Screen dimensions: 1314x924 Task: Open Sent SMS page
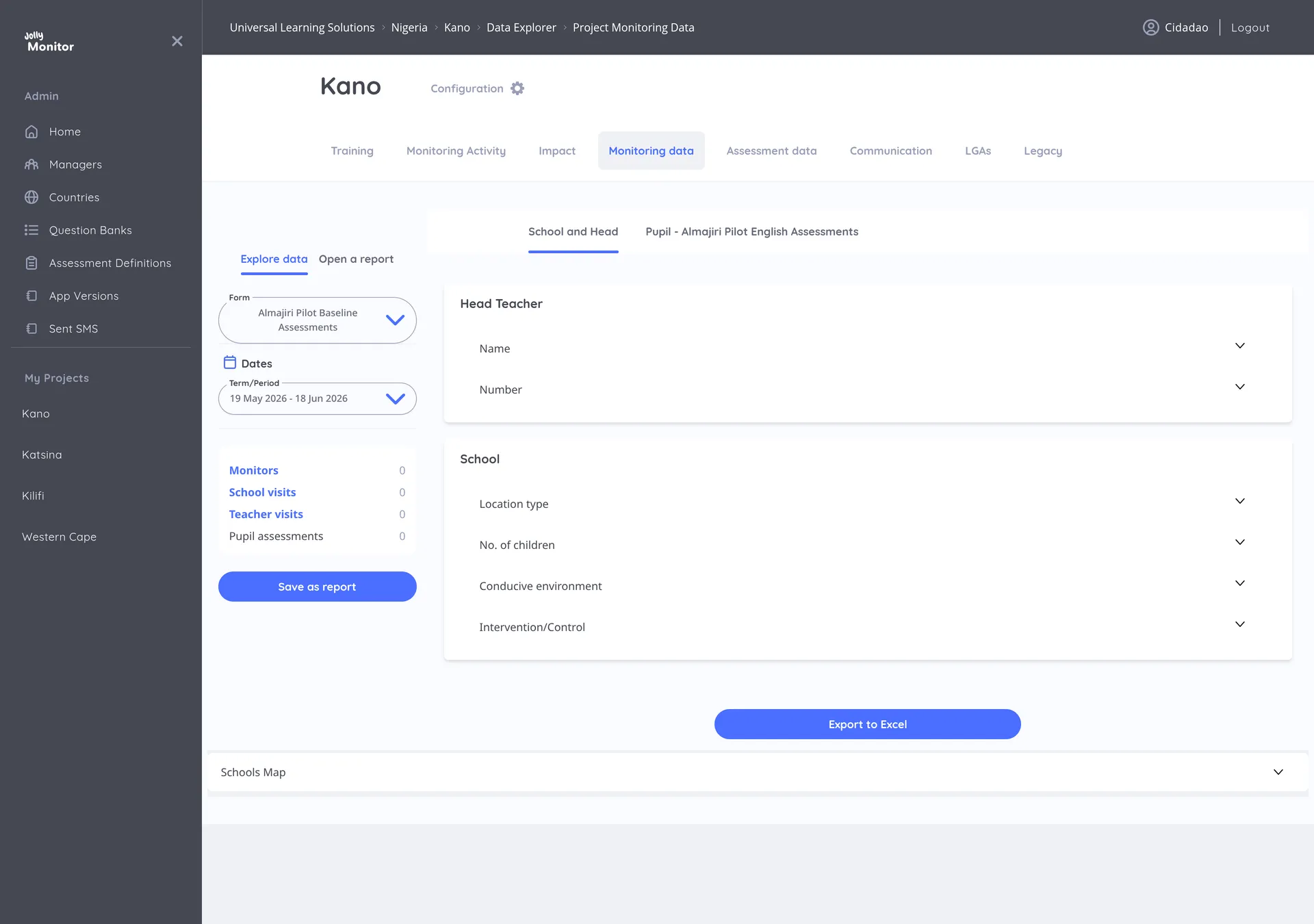pyautogui.click(x=73, y=329)
